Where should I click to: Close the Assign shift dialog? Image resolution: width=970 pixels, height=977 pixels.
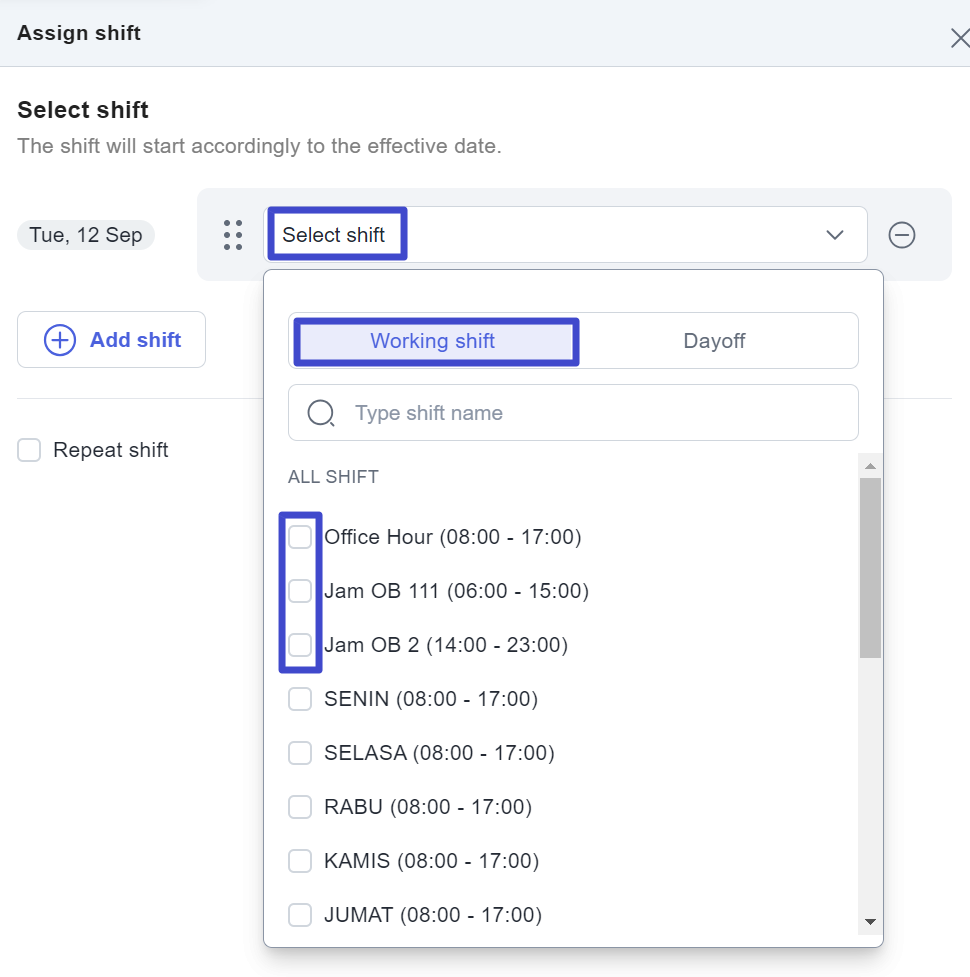pyautogui.click(x=959, y=39)
